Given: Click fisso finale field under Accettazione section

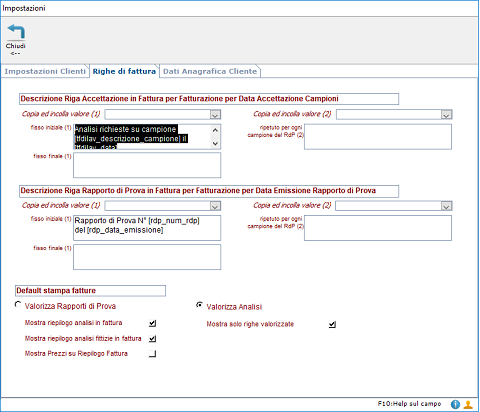Looking at the screenshot, I should pos(147,165).
